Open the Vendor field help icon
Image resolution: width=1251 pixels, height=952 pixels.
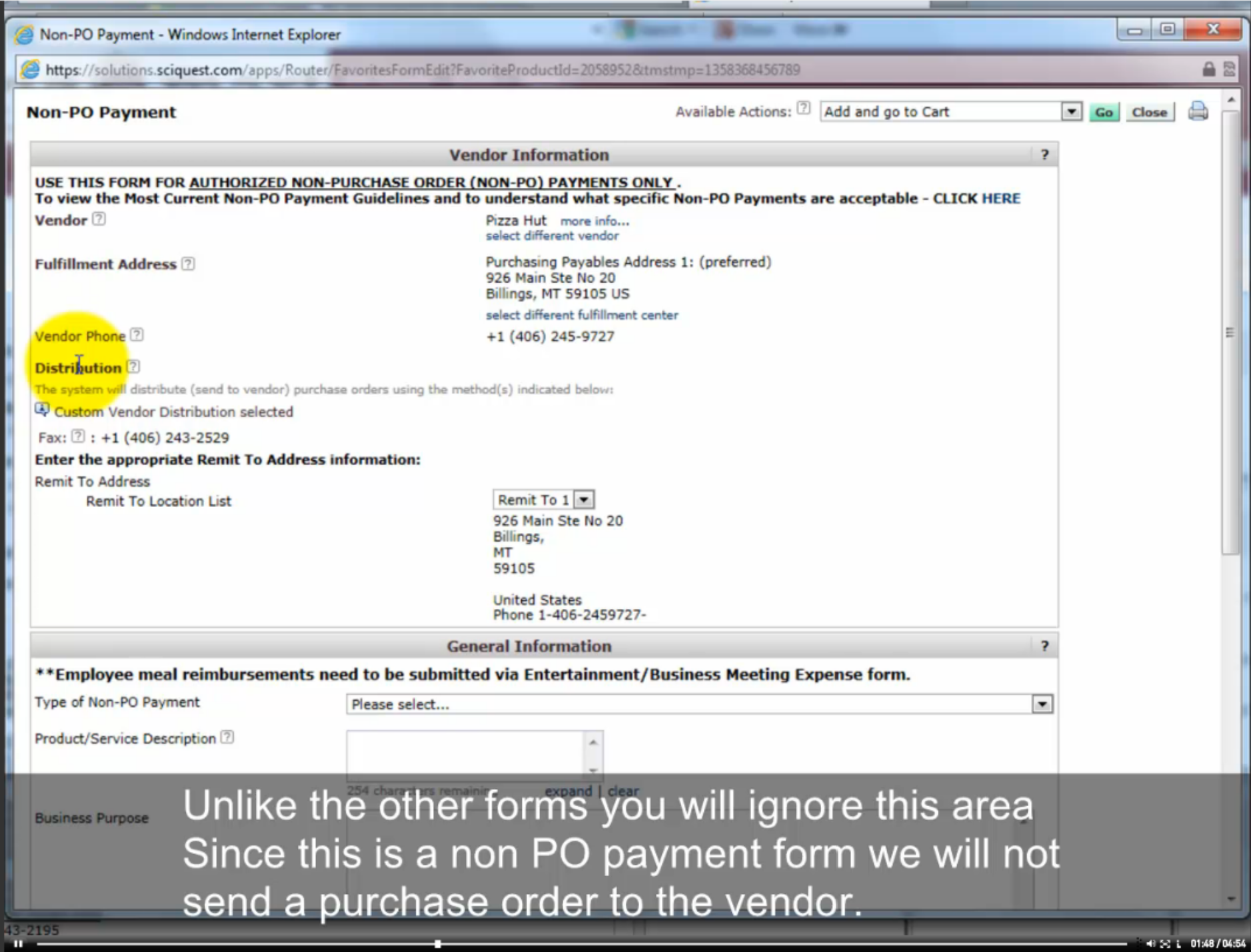[99, 219]
